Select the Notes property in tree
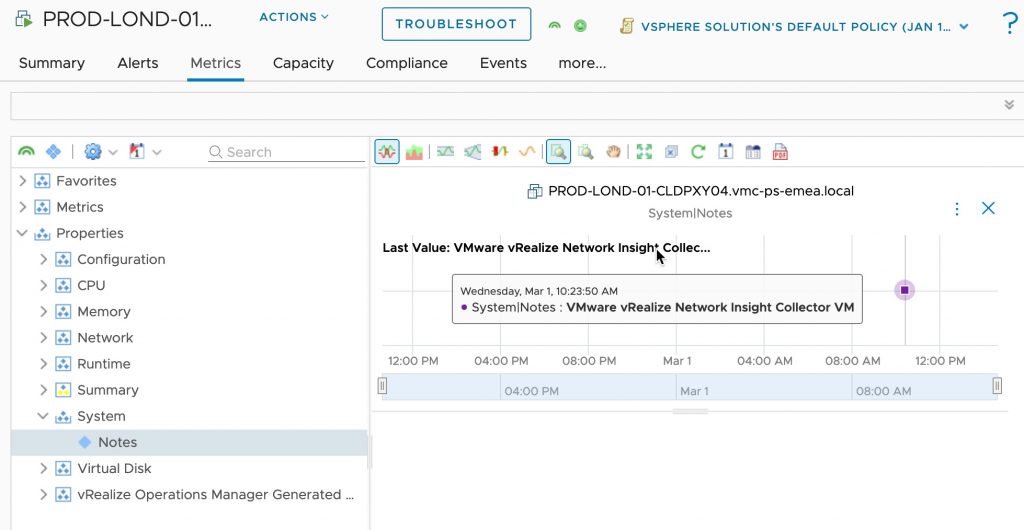This screenshot has width=1024, height=530. click(189, 442)
